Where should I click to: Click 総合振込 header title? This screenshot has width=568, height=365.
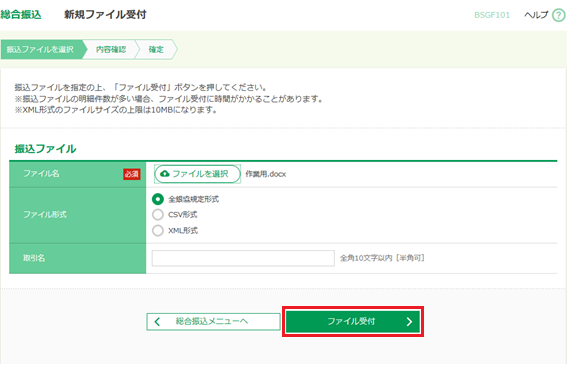tap(21, 15)
